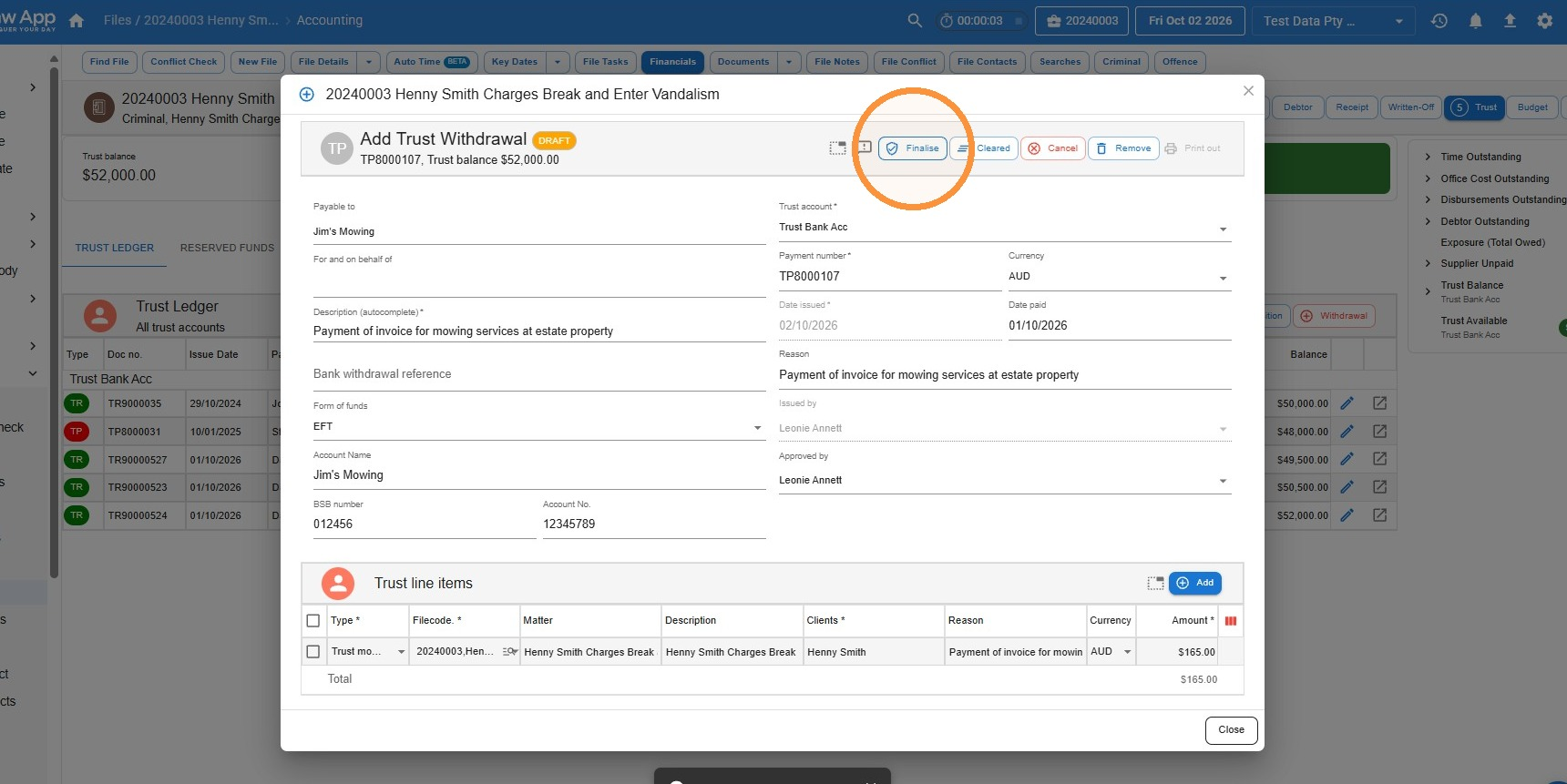Tick the header select-all checkbox in line items
This screenshot has width=1567, height=784.
pyautogui.click(x=313, y=621)
